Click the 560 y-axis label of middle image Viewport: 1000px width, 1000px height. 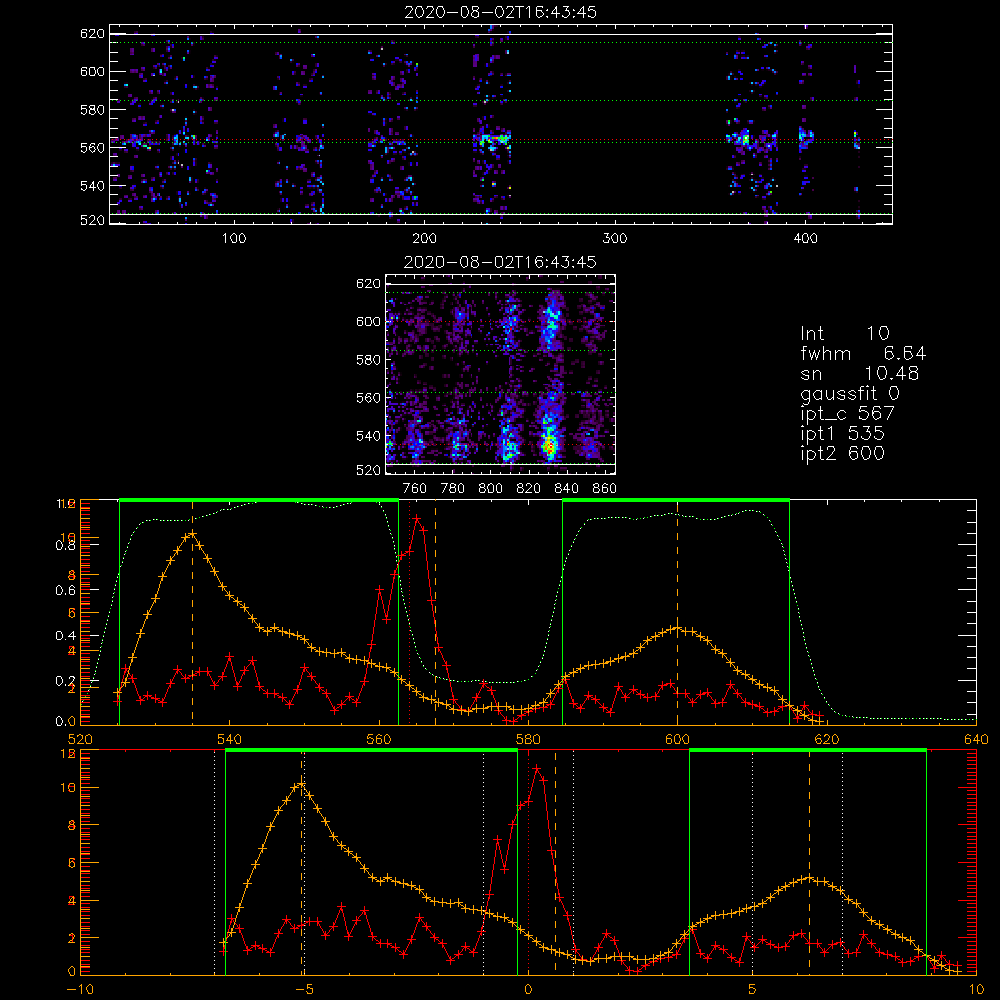pyautogui.click(x=369, y=398)
